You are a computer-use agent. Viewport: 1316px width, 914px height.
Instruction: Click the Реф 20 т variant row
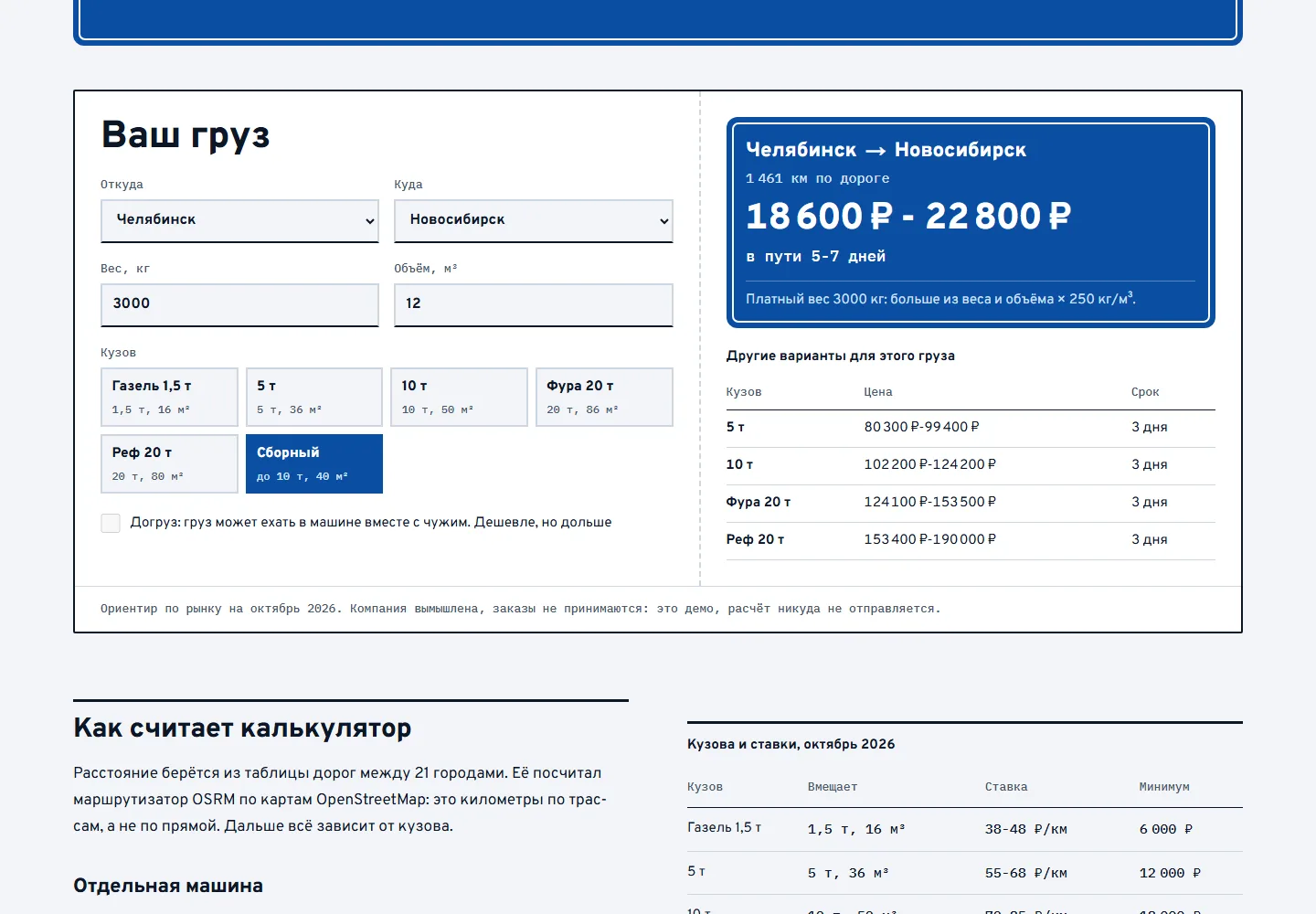971,540
